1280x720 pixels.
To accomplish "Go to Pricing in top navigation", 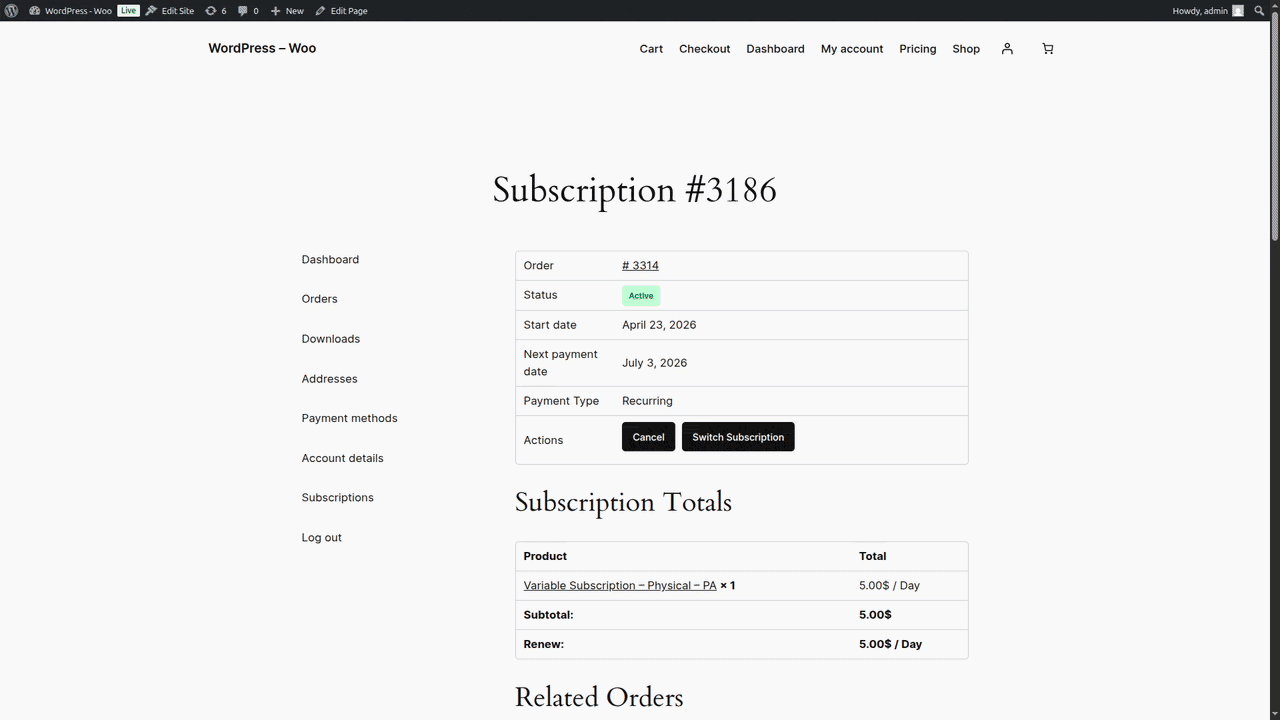I will 917,48.
